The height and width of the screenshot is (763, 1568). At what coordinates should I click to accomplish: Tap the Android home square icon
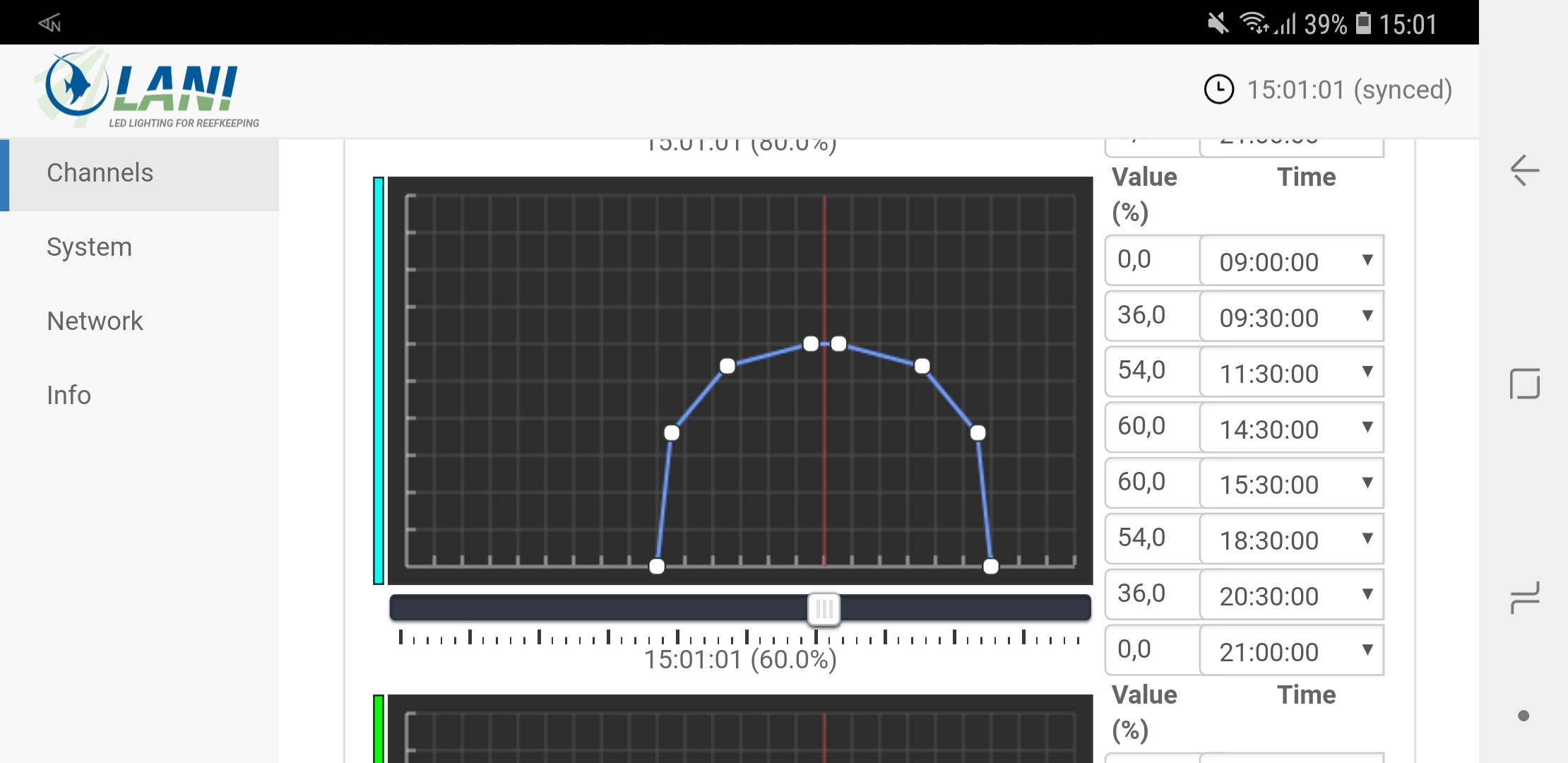(1524, 384)
